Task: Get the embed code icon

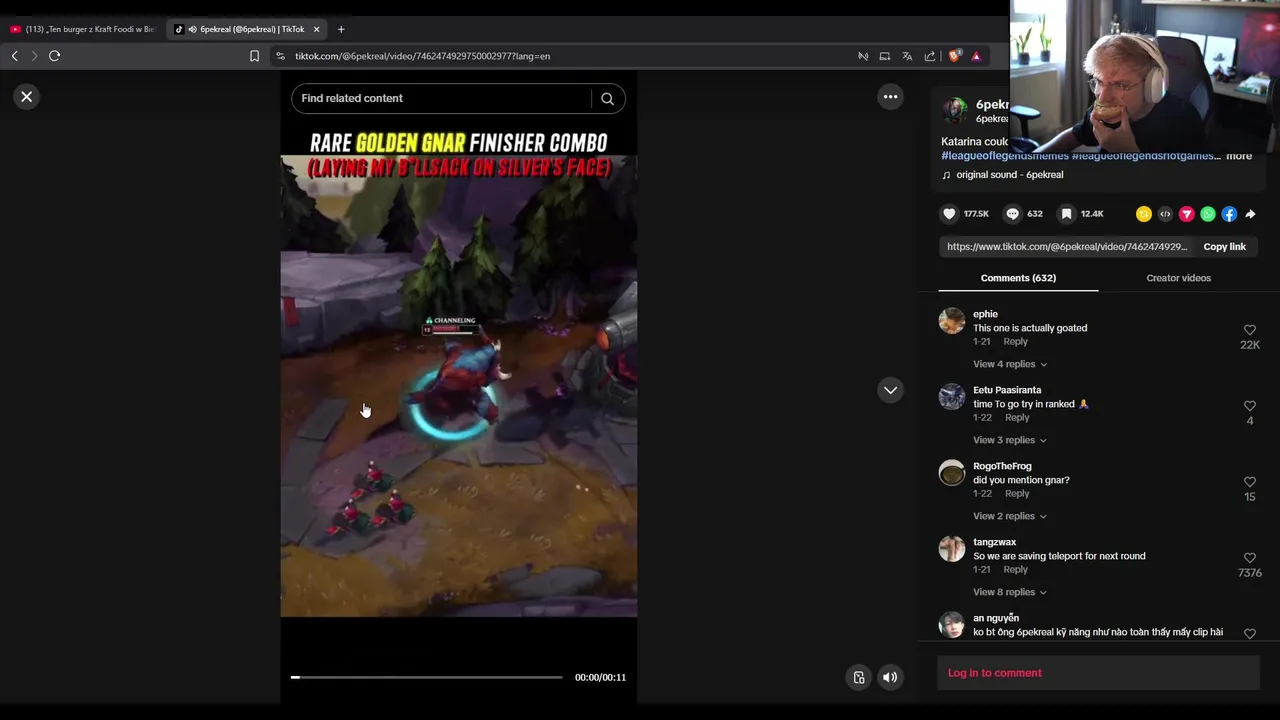Action: point(1165,214)
